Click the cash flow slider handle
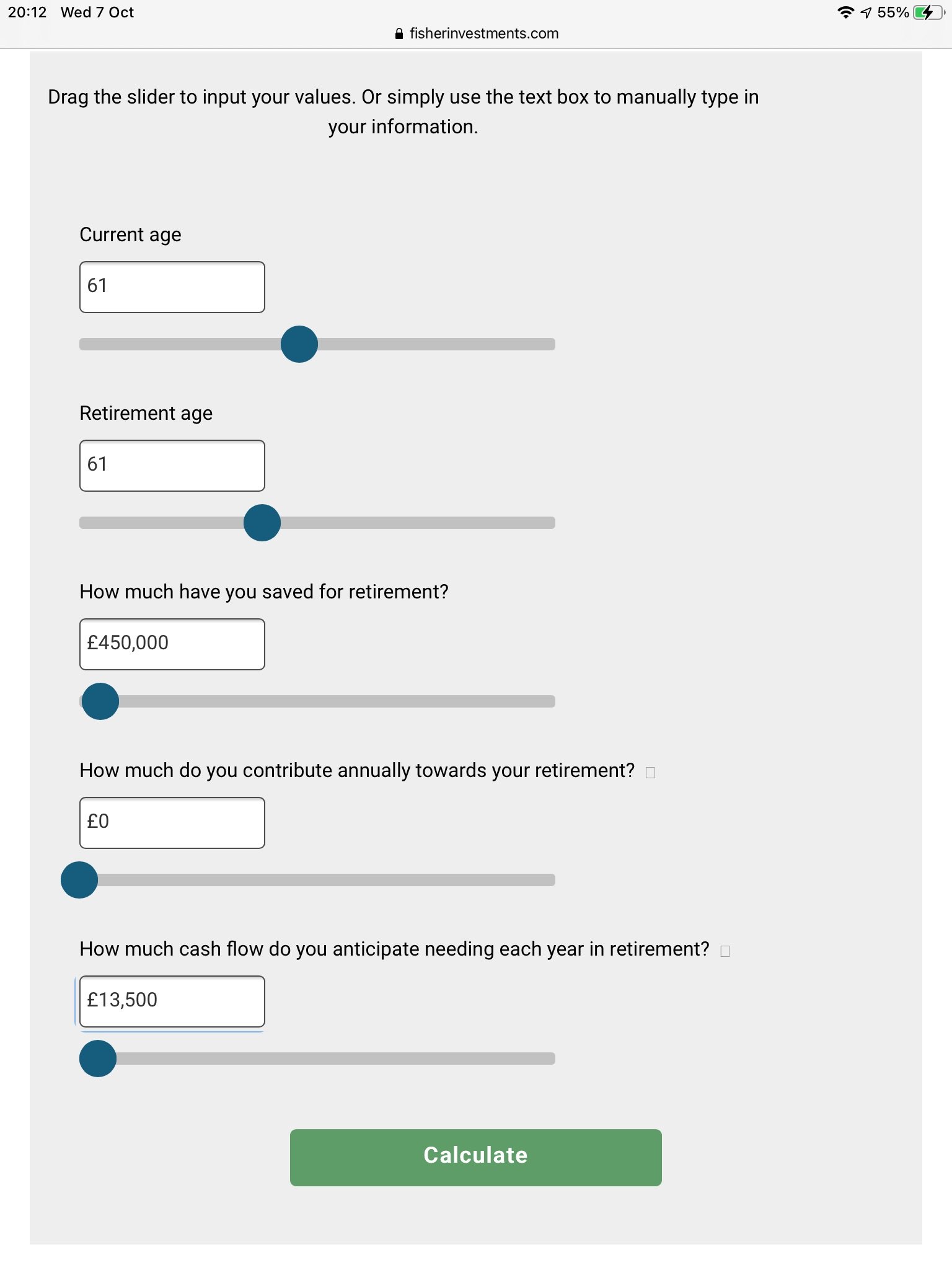Screen dimensions: 952x1270 (98, 1059)
